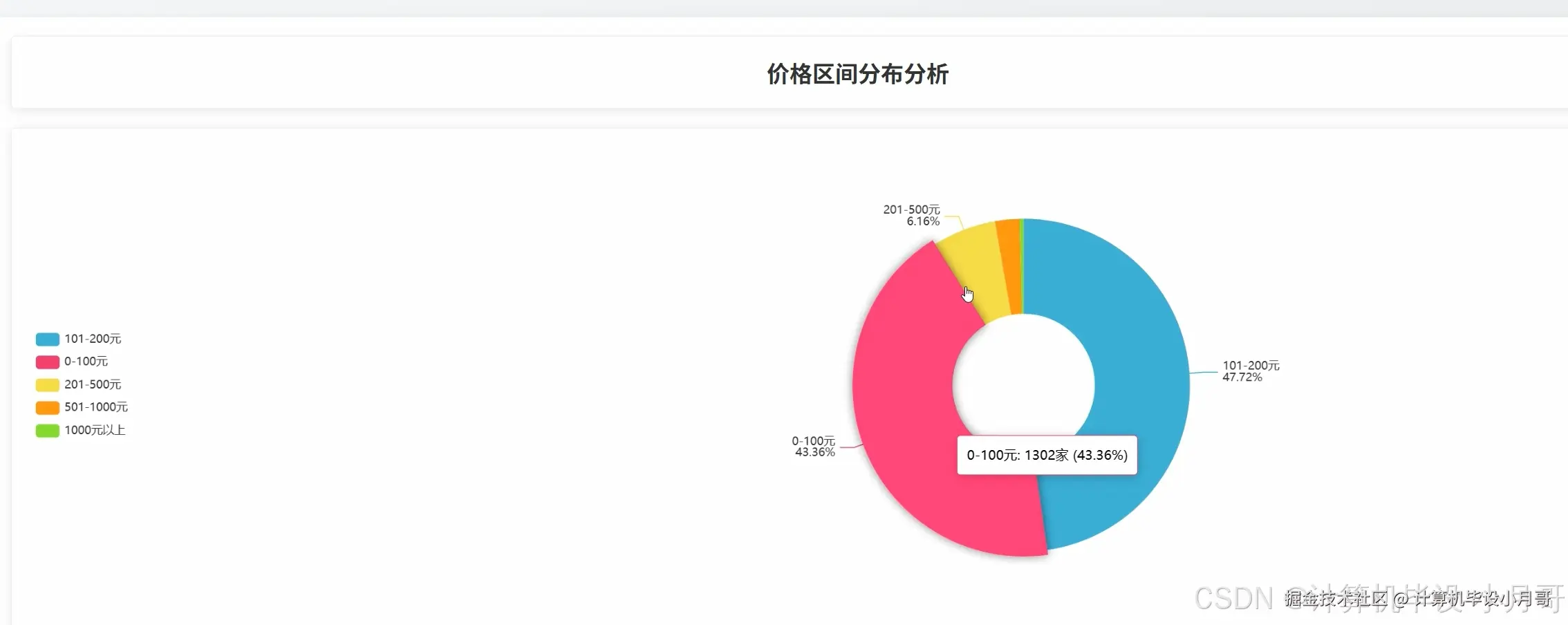Image resolution: width=1568 pixels, height=625 pixels.
Task: Click the 0-100元 43.36% label
Action: click(814, 447)
